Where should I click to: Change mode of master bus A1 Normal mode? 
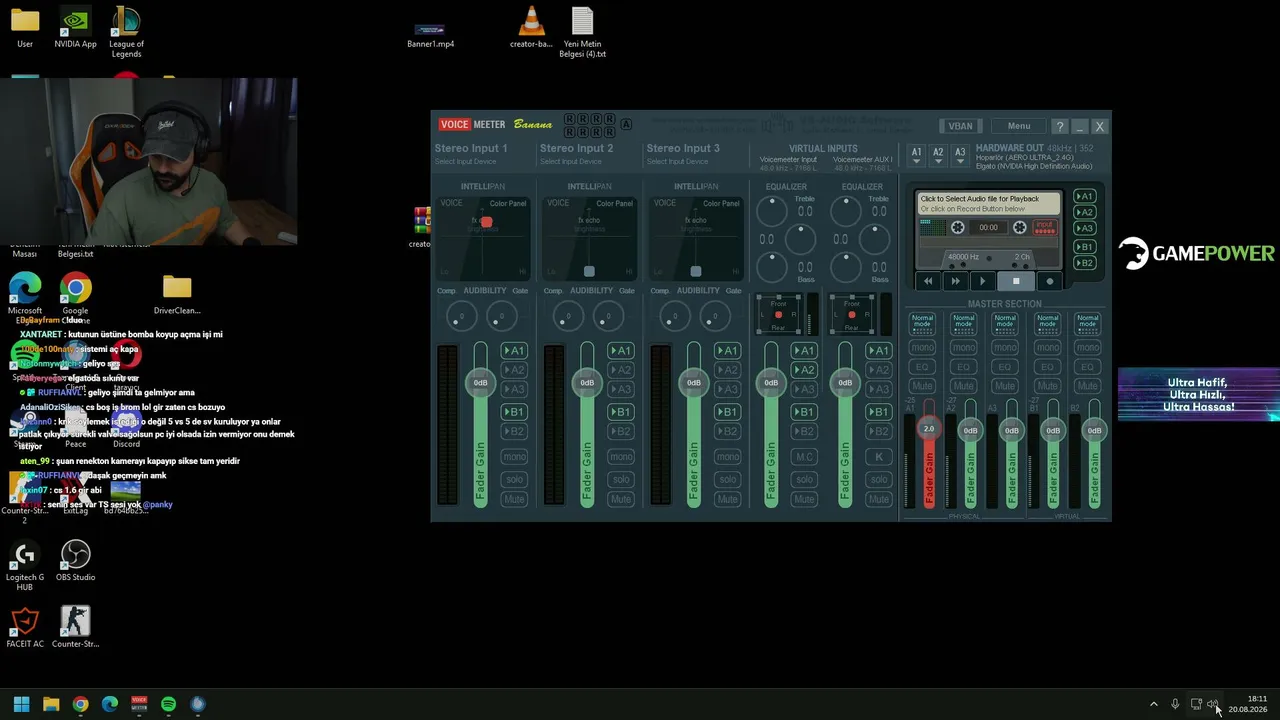[922, 323]
